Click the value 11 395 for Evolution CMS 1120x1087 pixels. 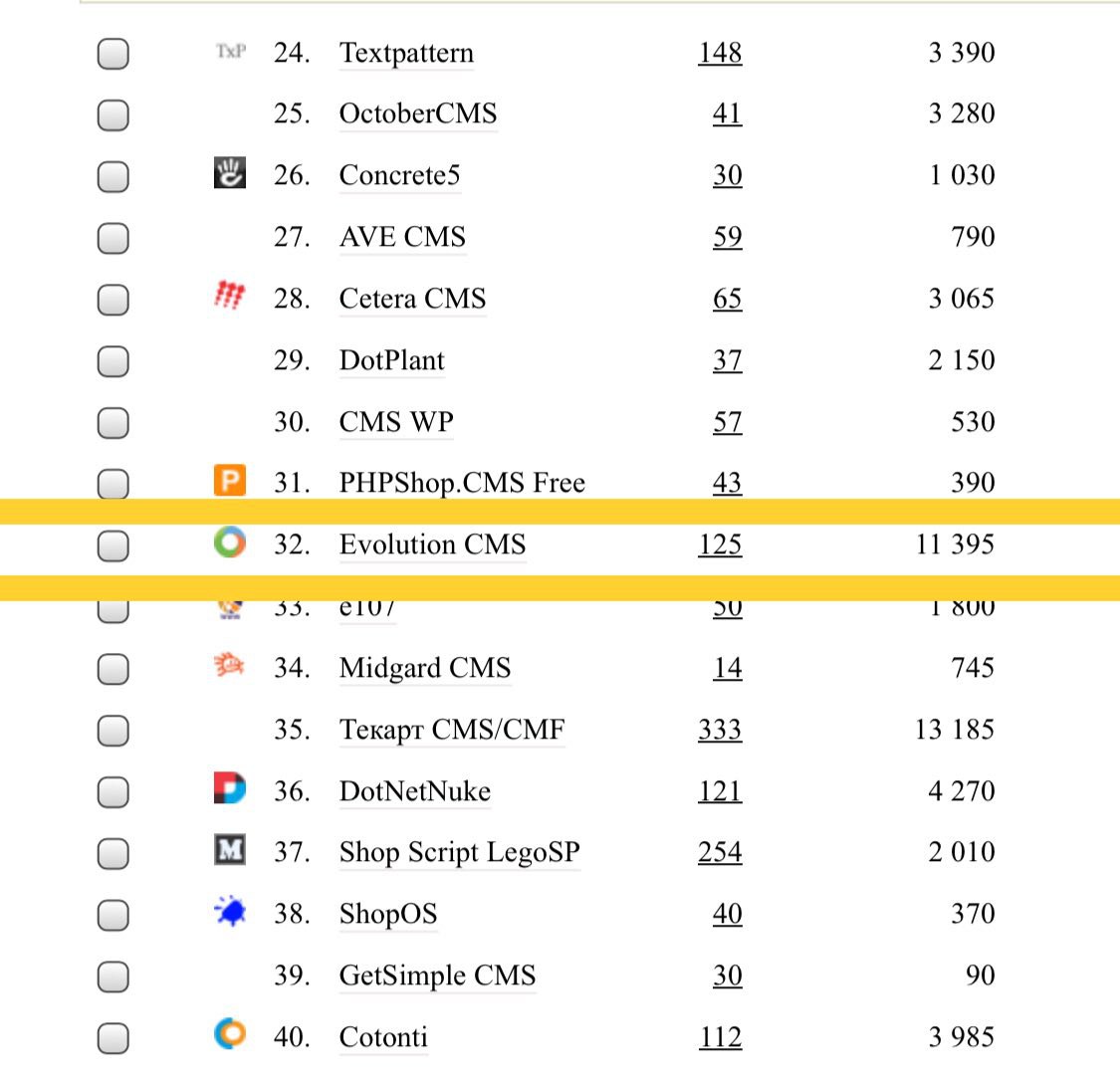(955, 544)
